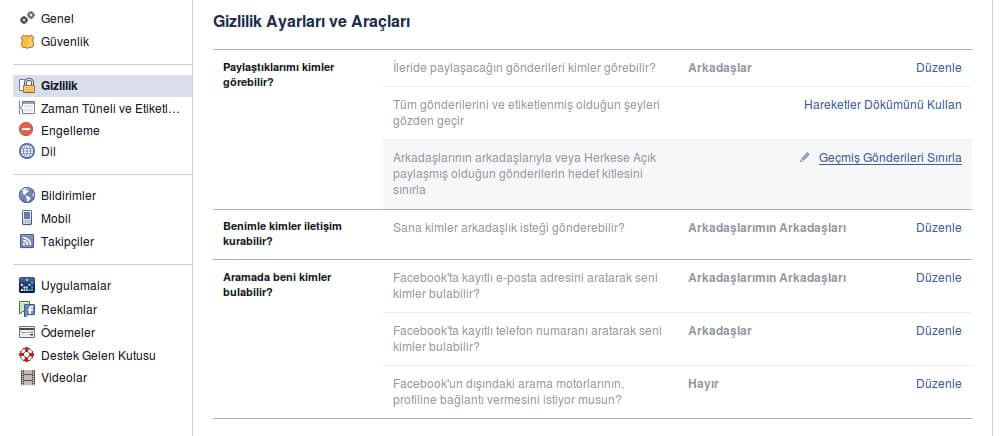Click the Güvenlik shield icon

pyautogui.click(x=27, y=42)
